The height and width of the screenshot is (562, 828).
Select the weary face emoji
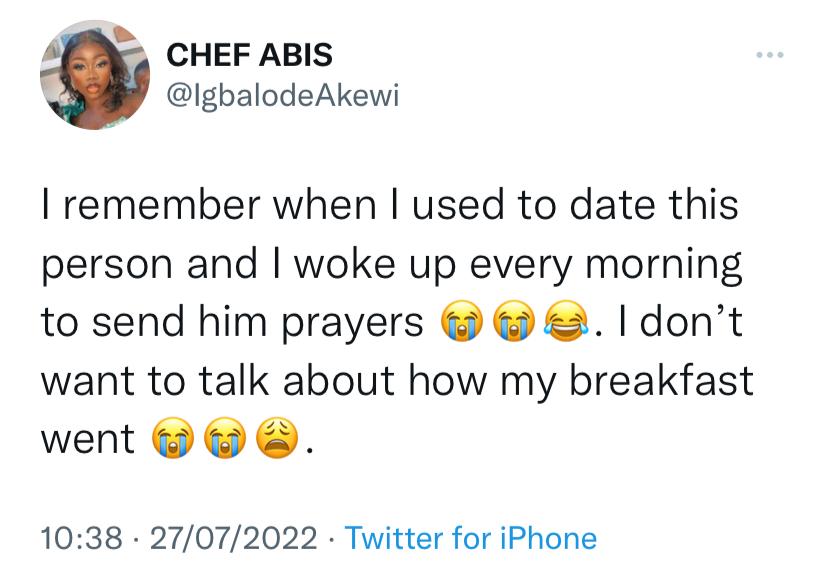pyautogui.click(x=277, y=438)
